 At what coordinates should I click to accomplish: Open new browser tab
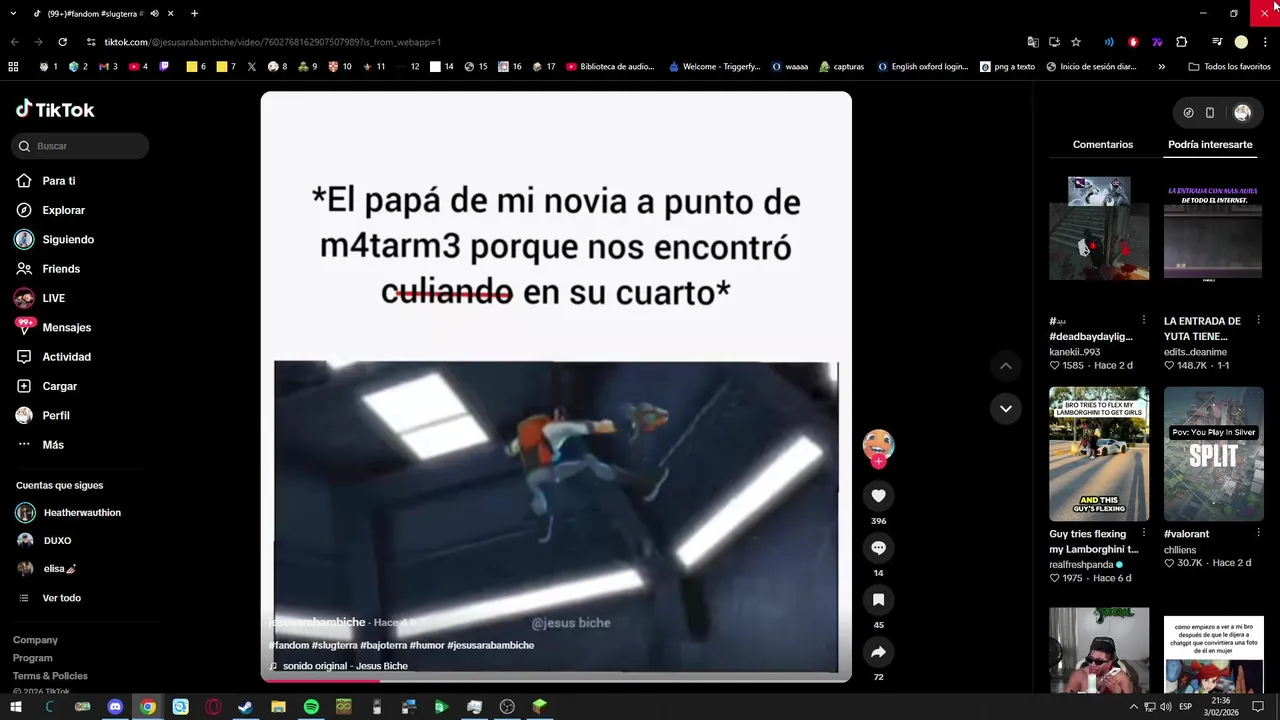[194, 13]
